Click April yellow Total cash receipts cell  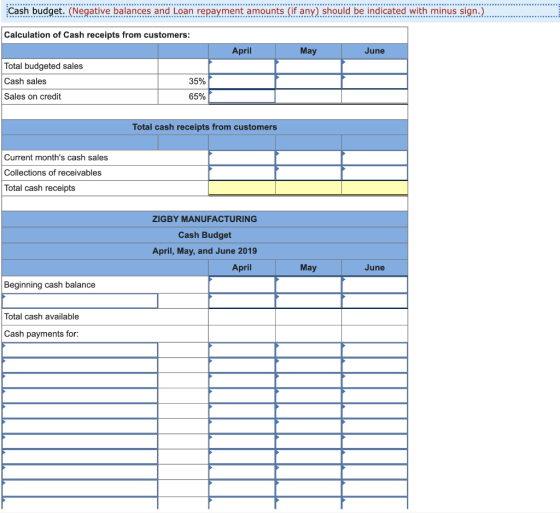tap(242, 188)
